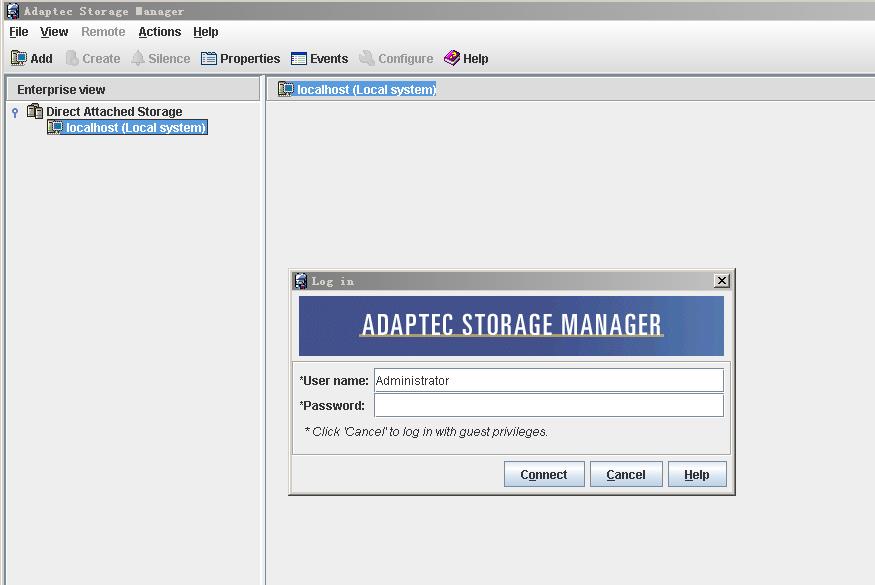This screenshot has width=875, height=585.
Task: Collapse the Direct Attached Storage tree node
Action: (15, 112)
